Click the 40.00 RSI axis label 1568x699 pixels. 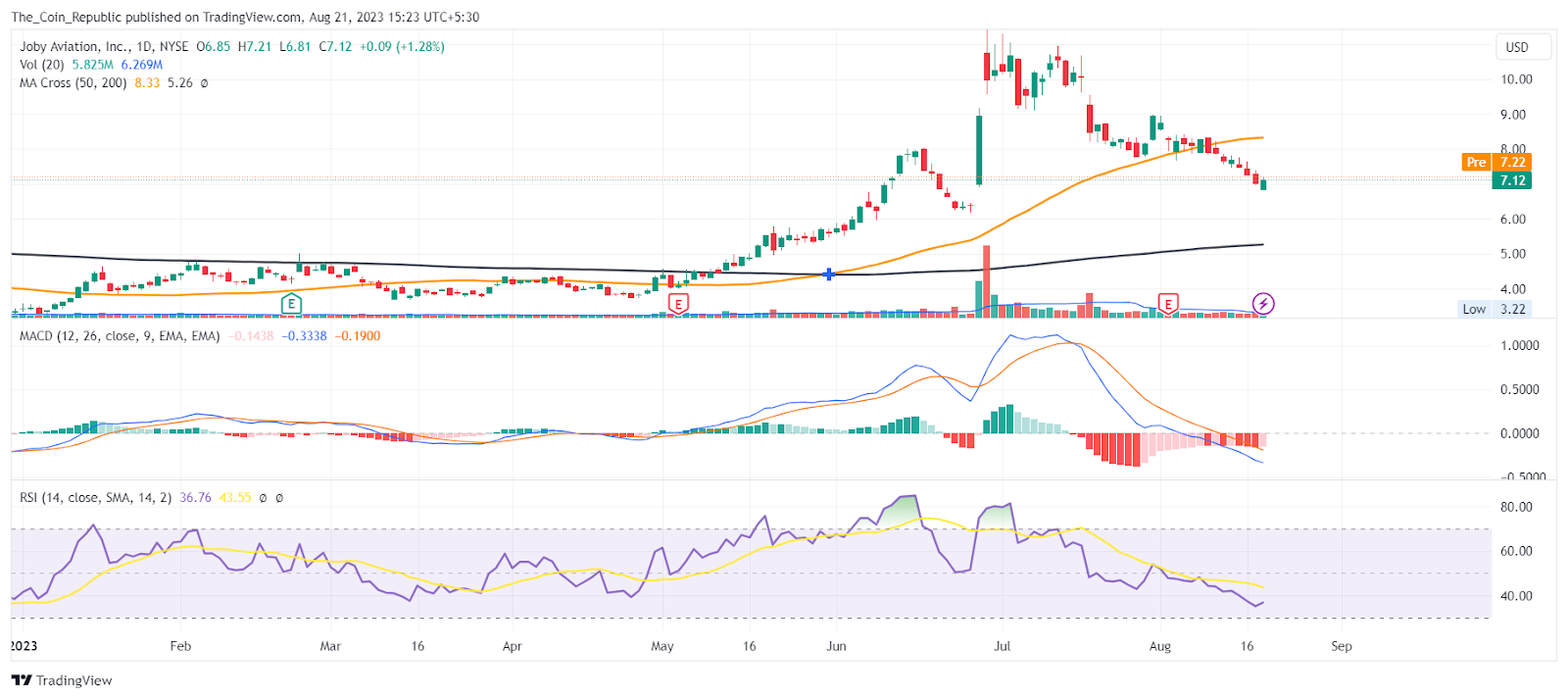(1516, 596)
